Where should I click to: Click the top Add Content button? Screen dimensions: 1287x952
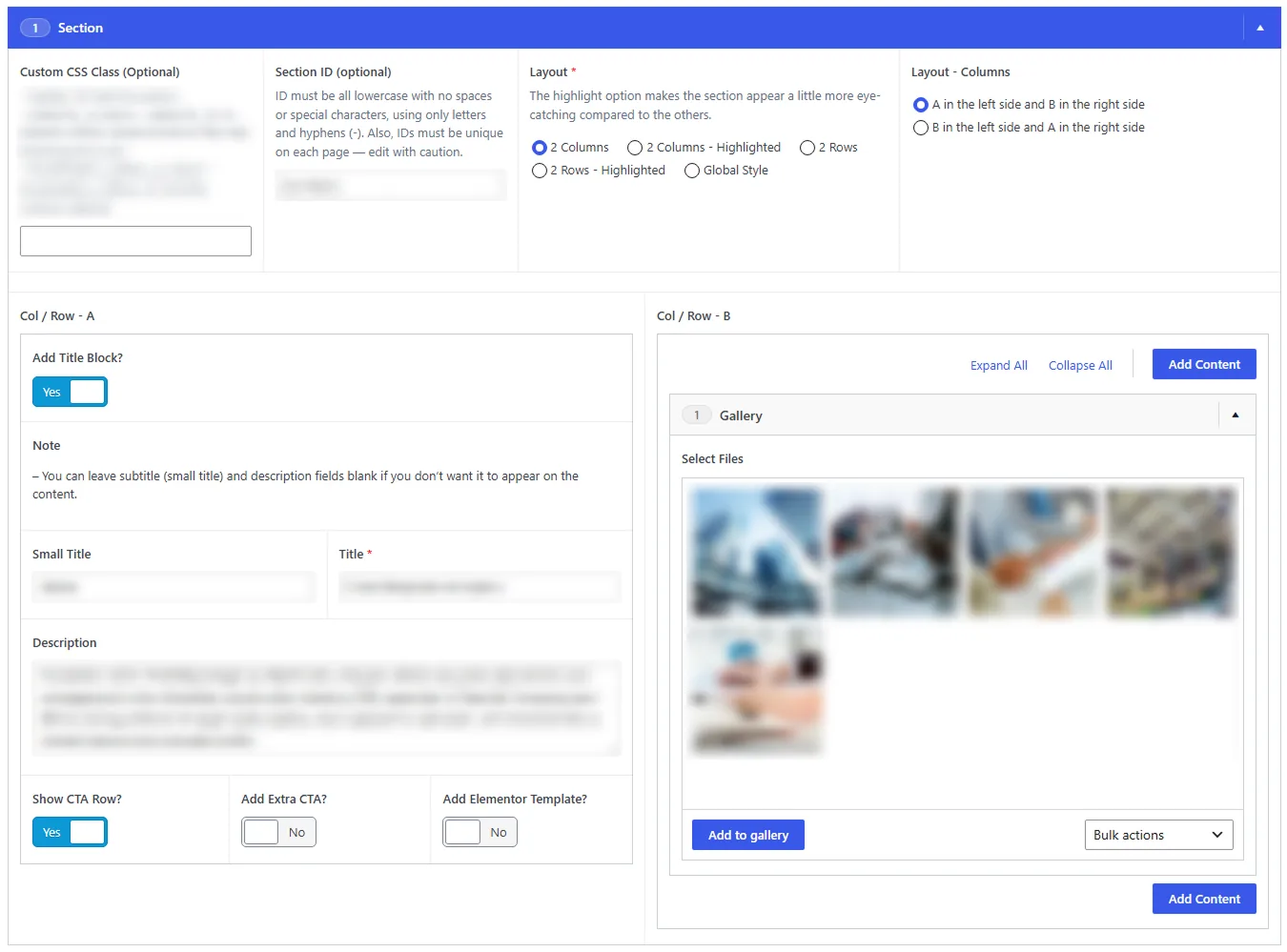(1204, 364)
